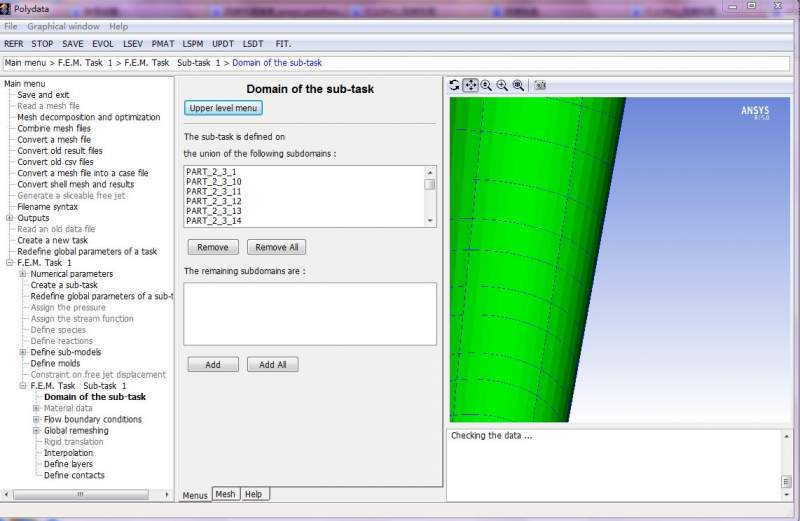Expand the Define sub-models node
800x521 pixels.
tap(22, 353)
